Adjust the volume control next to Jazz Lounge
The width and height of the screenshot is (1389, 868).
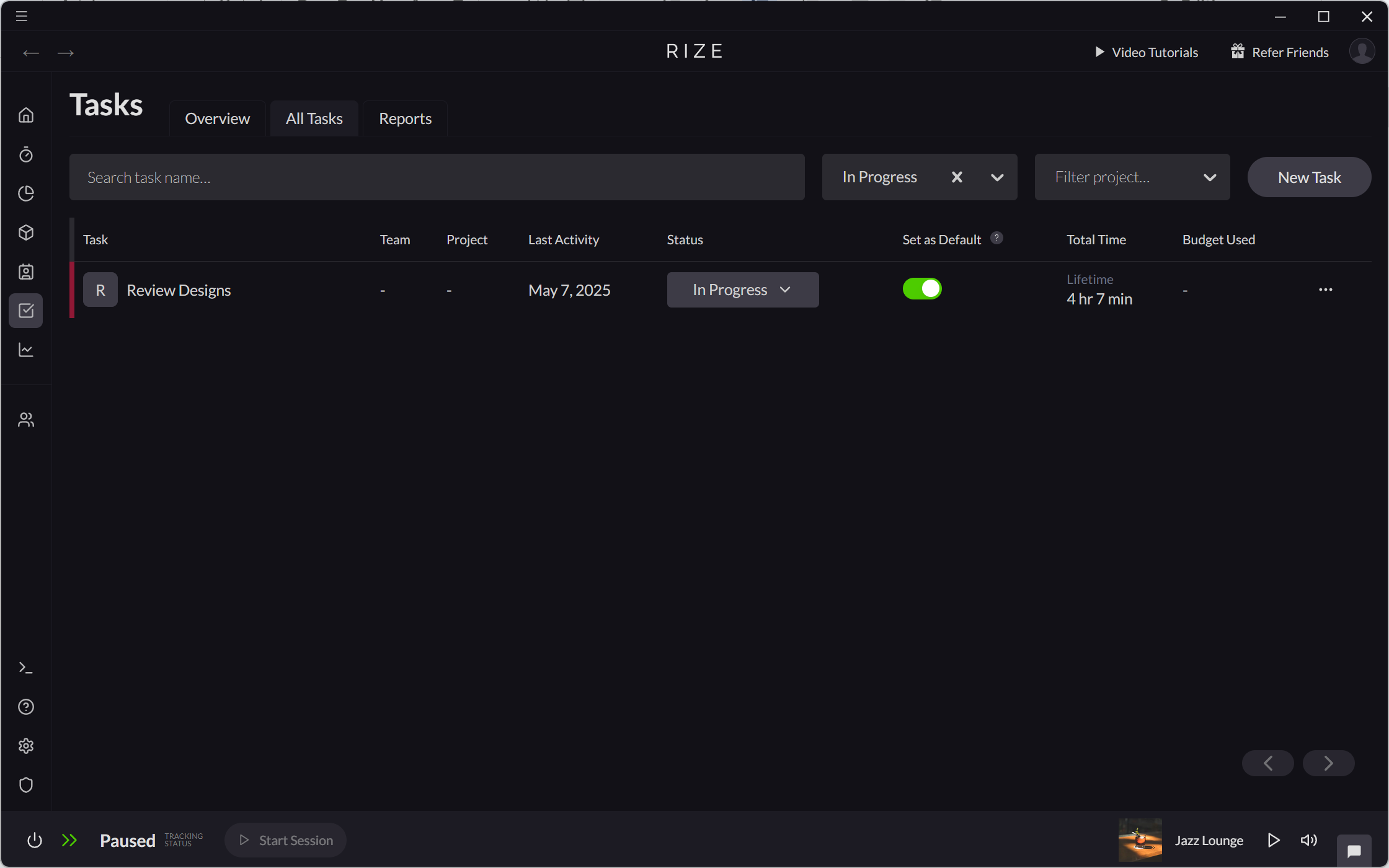[x=1308, y=840]
